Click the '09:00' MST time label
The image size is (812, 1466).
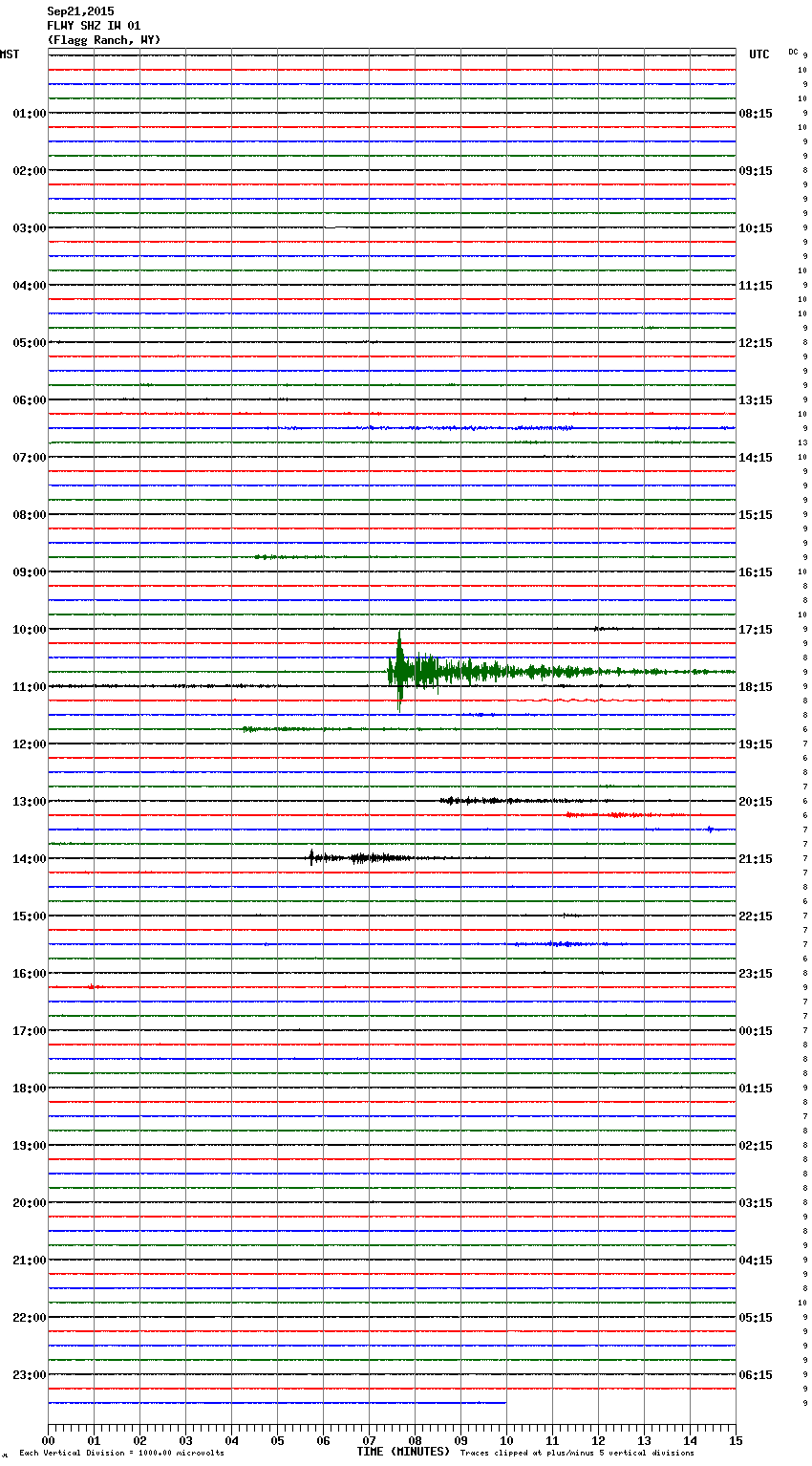click(30, 572)
